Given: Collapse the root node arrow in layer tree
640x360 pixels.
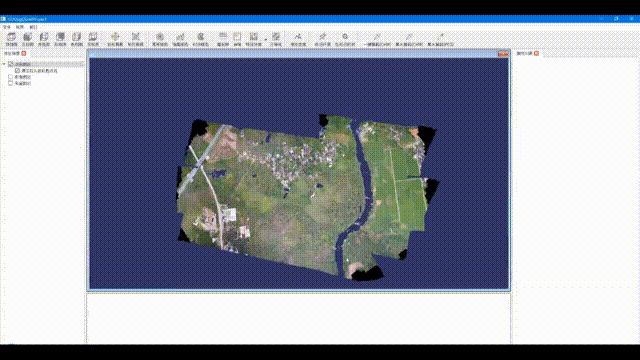Looking at the screenshot, I should tap(4, 64).
